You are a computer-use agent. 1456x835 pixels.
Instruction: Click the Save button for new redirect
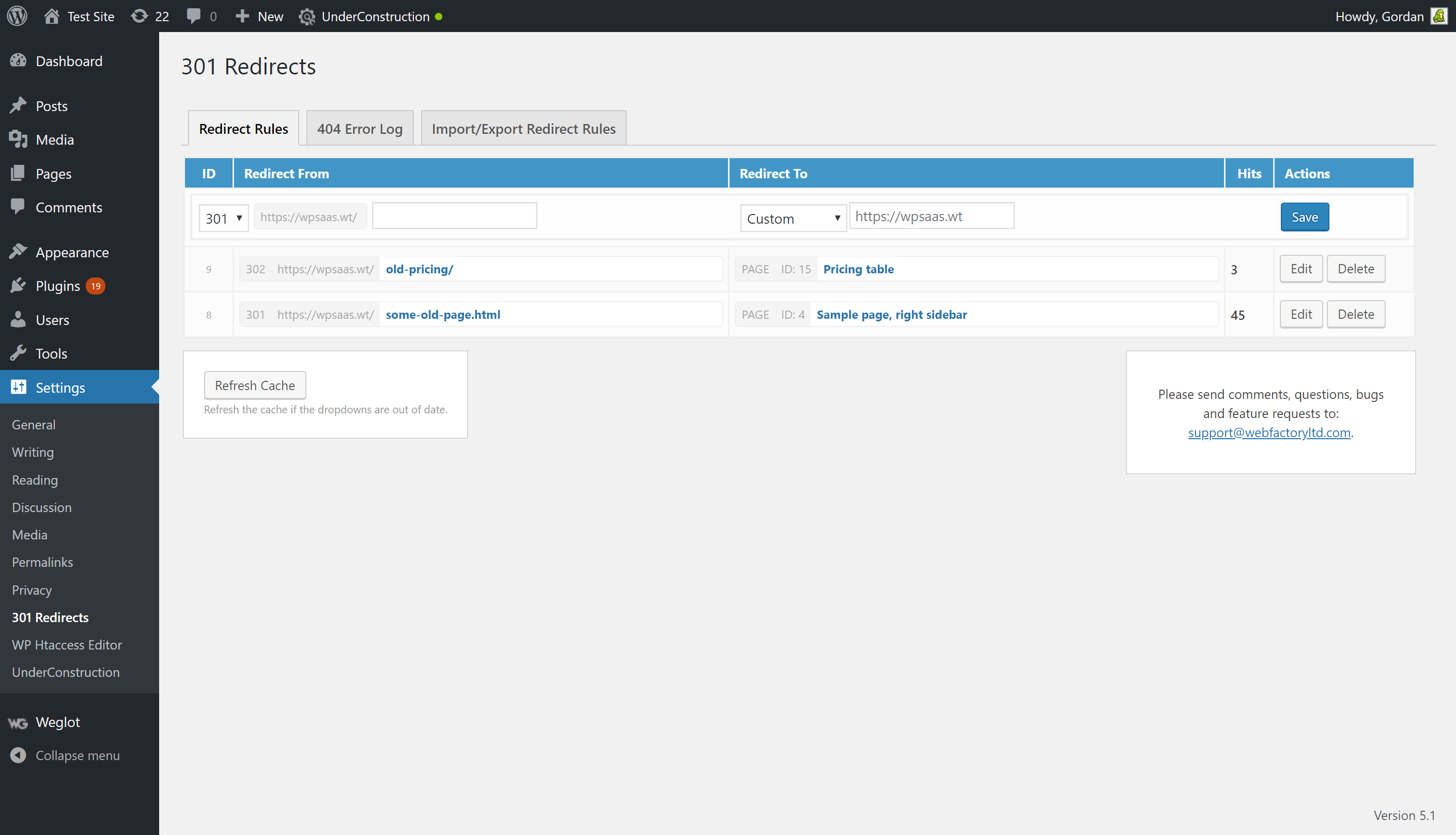click(1305, 217)
